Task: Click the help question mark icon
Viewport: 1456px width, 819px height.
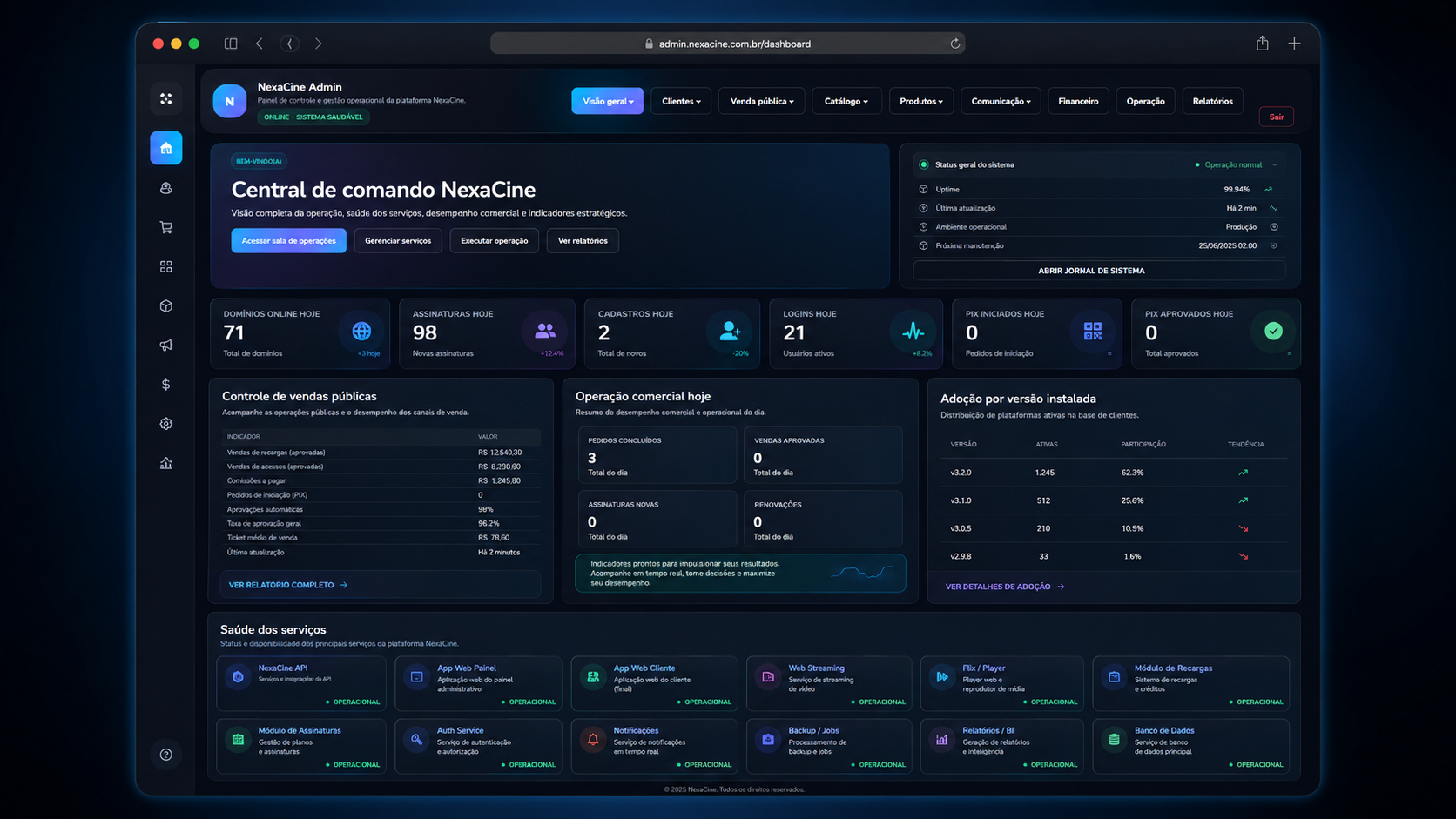Action: [x=165, y=754]
